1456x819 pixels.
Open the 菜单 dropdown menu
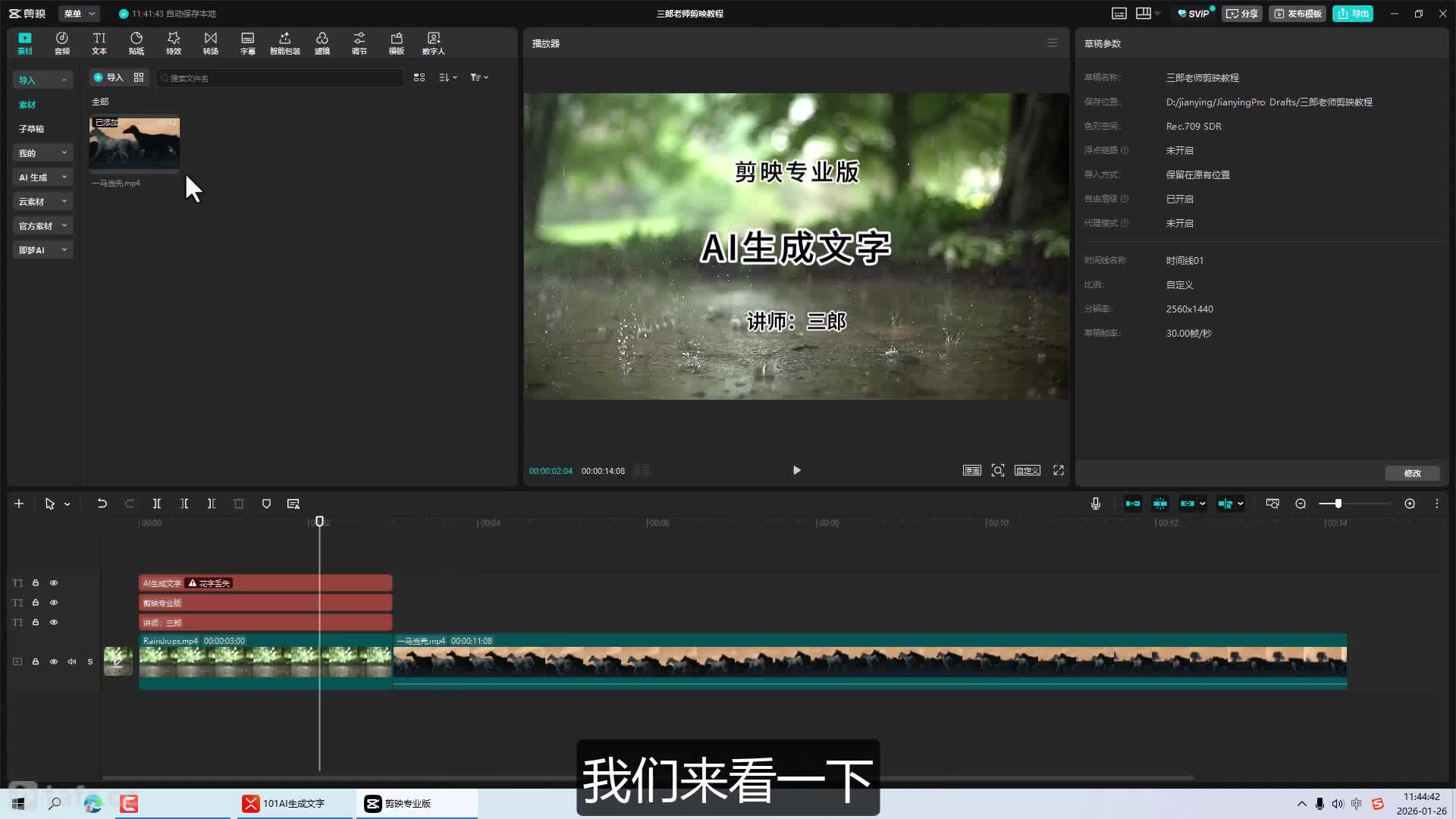pos(78,14)
